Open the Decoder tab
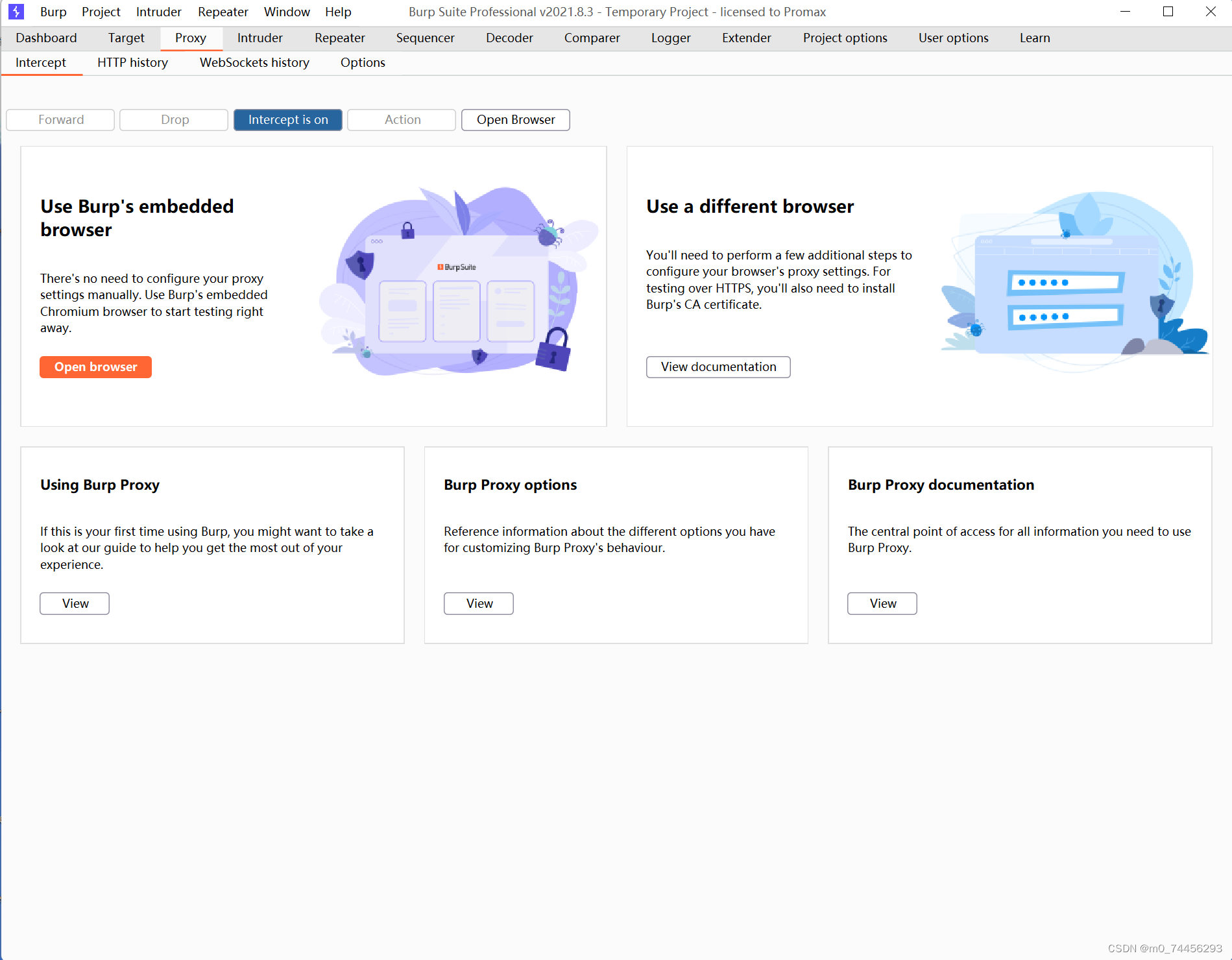1232x960 pixels. pos(509,38)
